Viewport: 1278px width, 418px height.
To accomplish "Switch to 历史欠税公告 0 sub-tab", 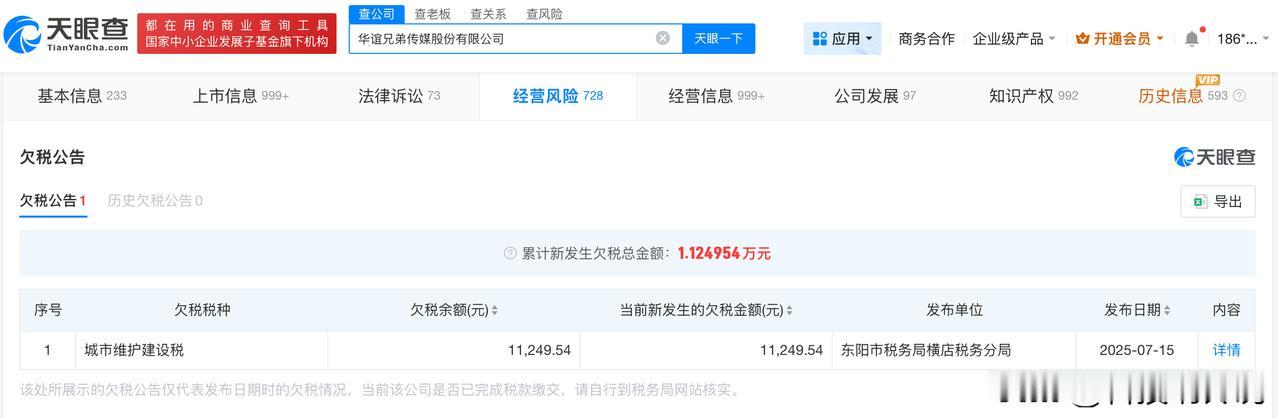I will [x=155, y=200].
